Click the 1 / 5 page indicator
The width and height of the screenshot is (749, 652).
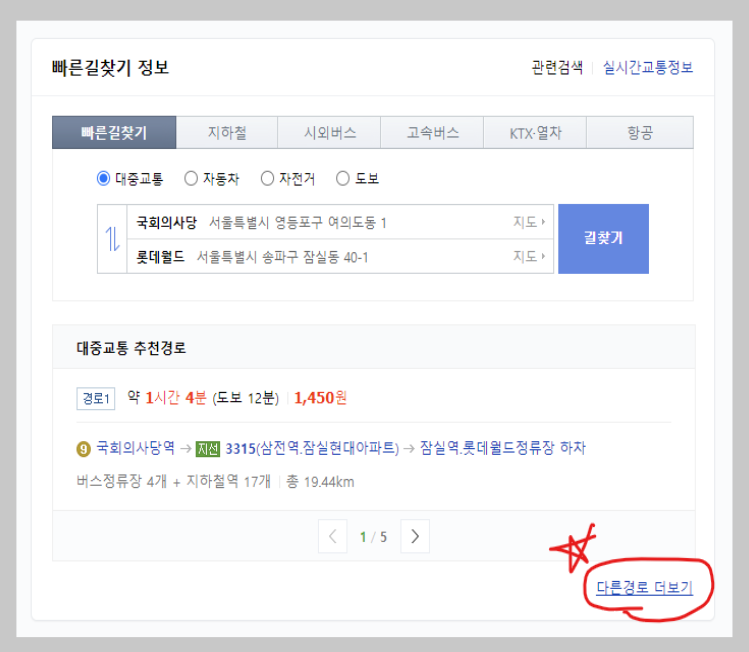pyautogui.click(x=374, y=537)
